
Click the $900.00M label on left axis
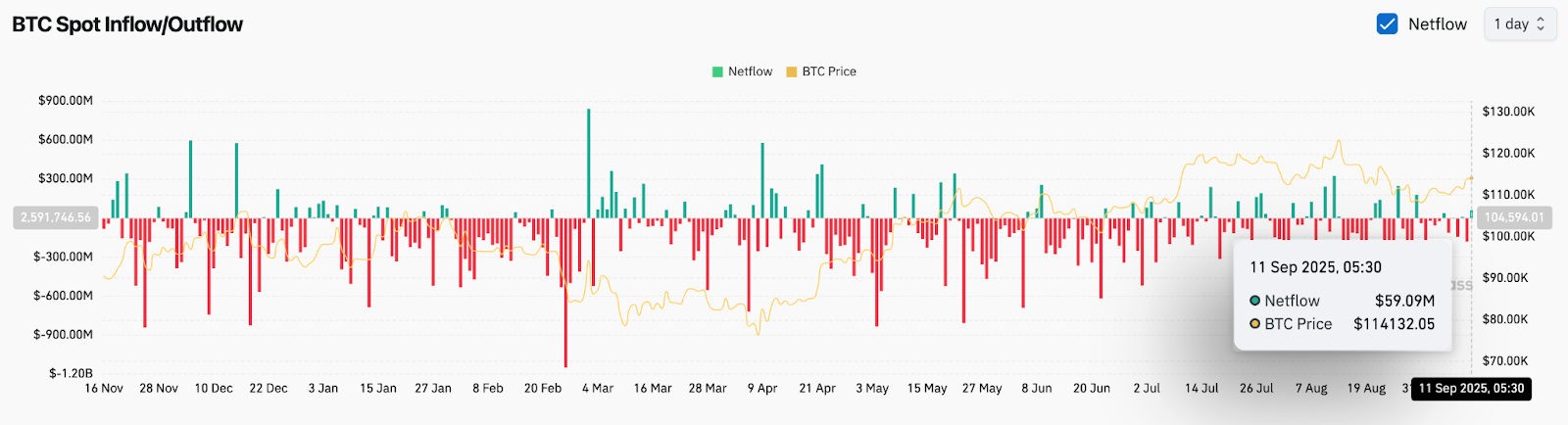(x=66, y=101)
